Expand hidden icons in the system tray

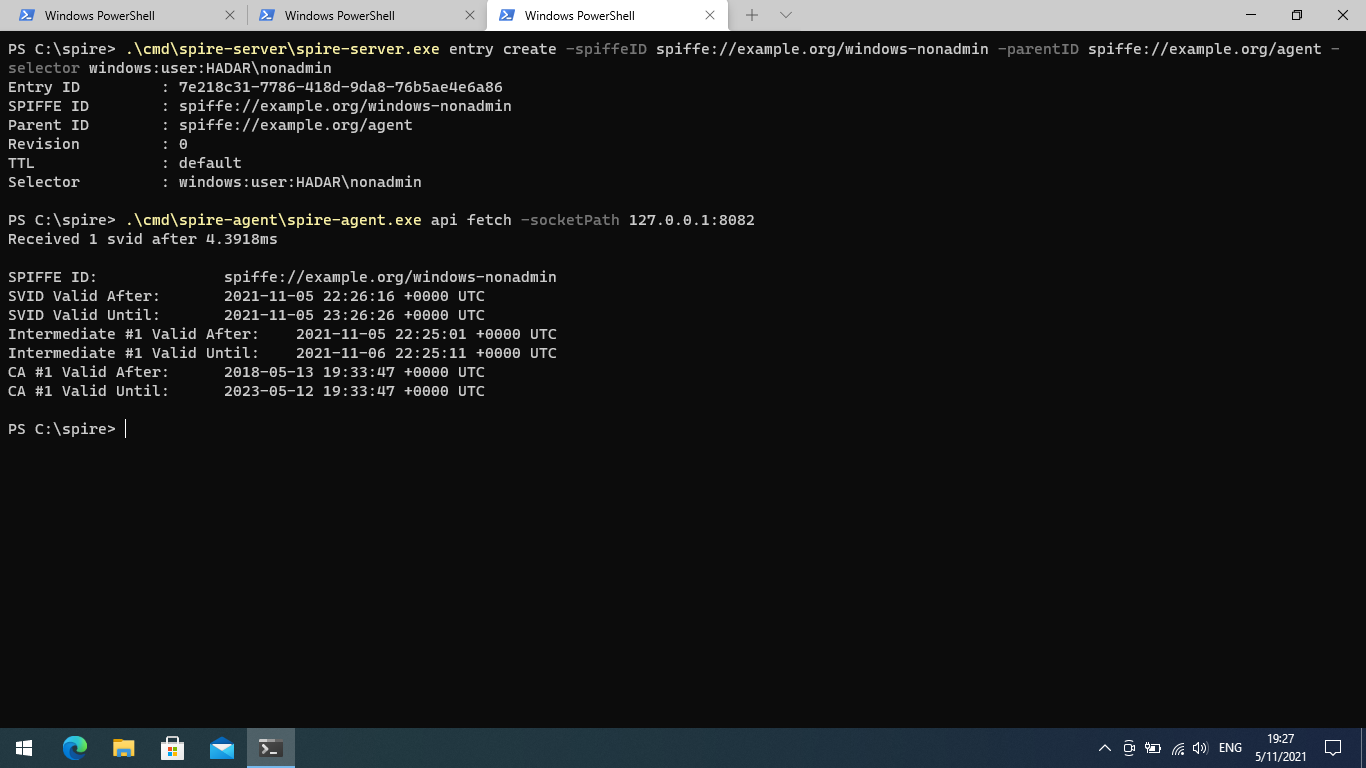click(1105, 747)
